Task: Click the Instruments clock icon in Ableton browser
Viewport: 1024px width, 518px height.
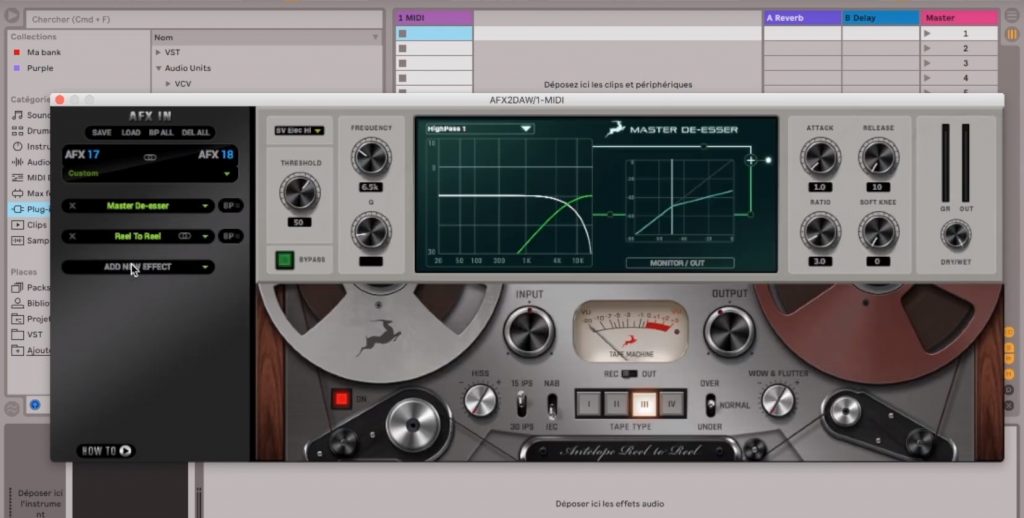Action: (18, 146)
